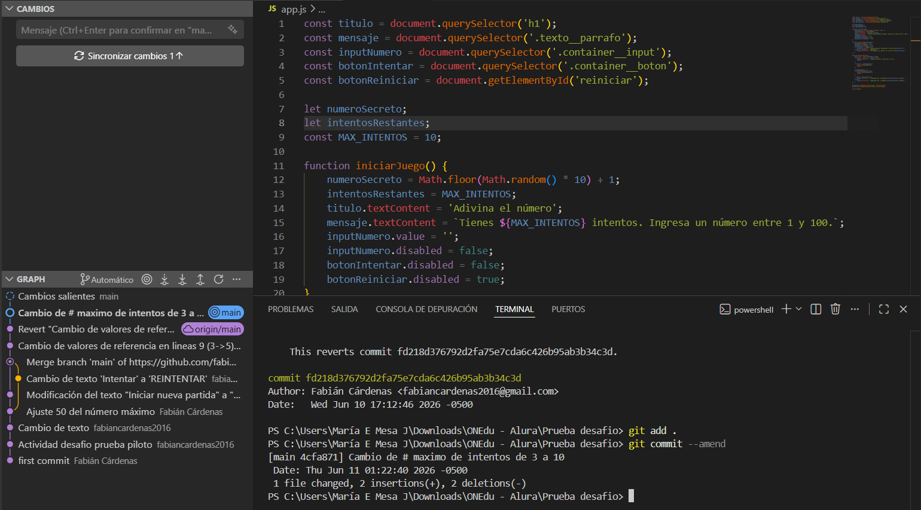Select the TERMINAL tab
The image size is (921, 510).
[x=515, y=309]
